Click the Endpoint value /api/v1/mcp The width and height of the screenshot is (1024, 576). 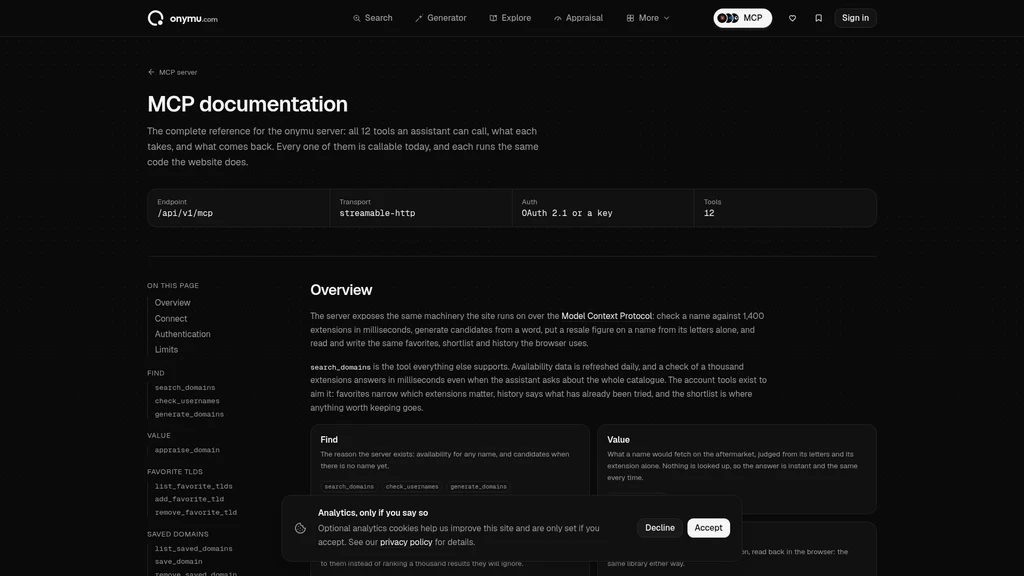click(x=185, y=214)
